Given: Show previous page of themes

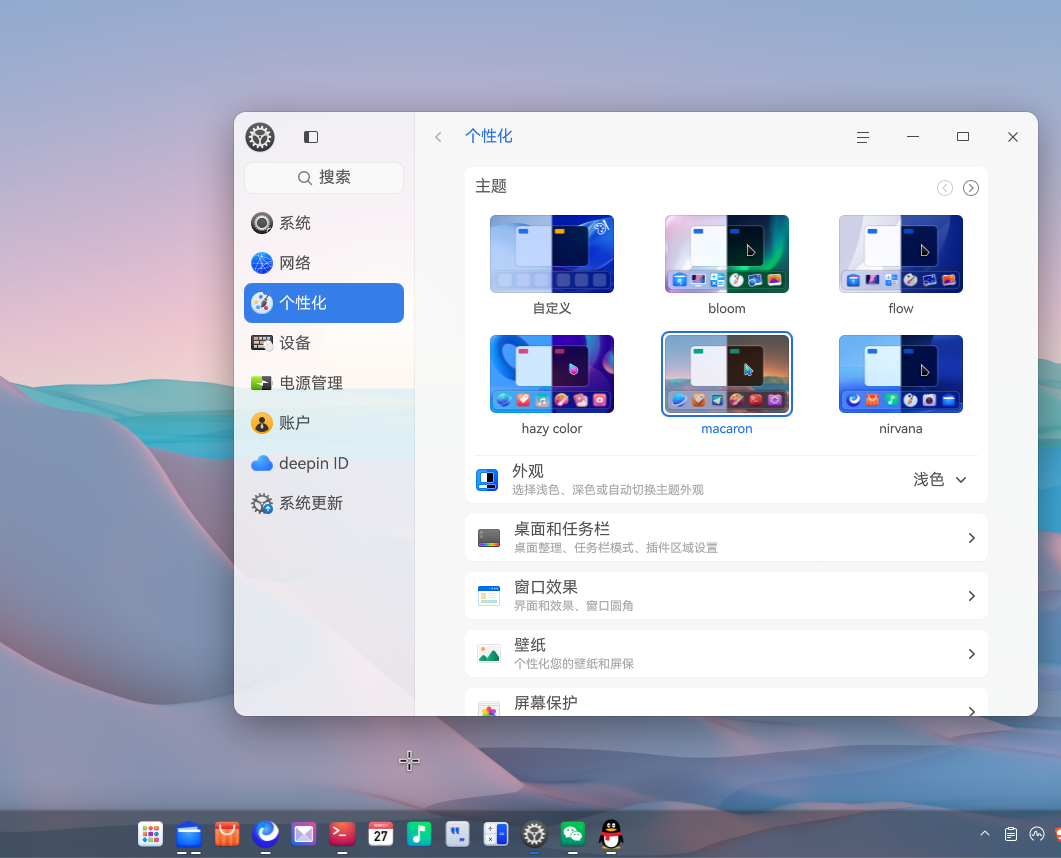Looking at the screenshot, I should pyautogui.click(x=945, y=187).
